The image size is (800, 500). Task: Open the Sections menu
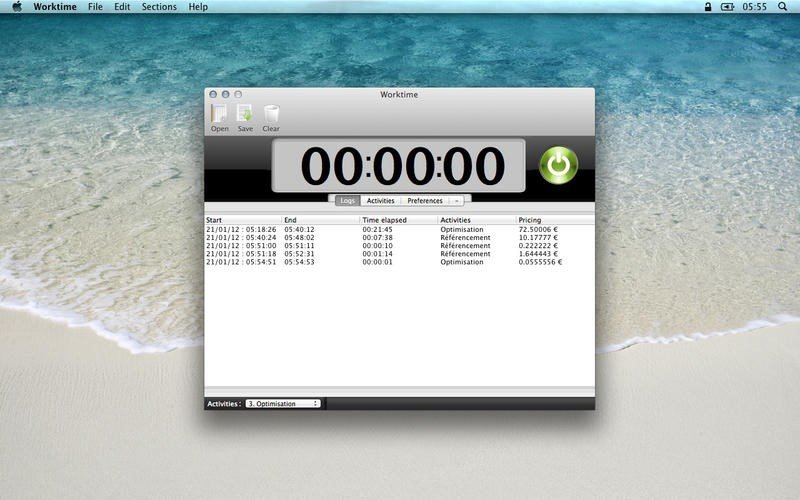coord(159,7)
